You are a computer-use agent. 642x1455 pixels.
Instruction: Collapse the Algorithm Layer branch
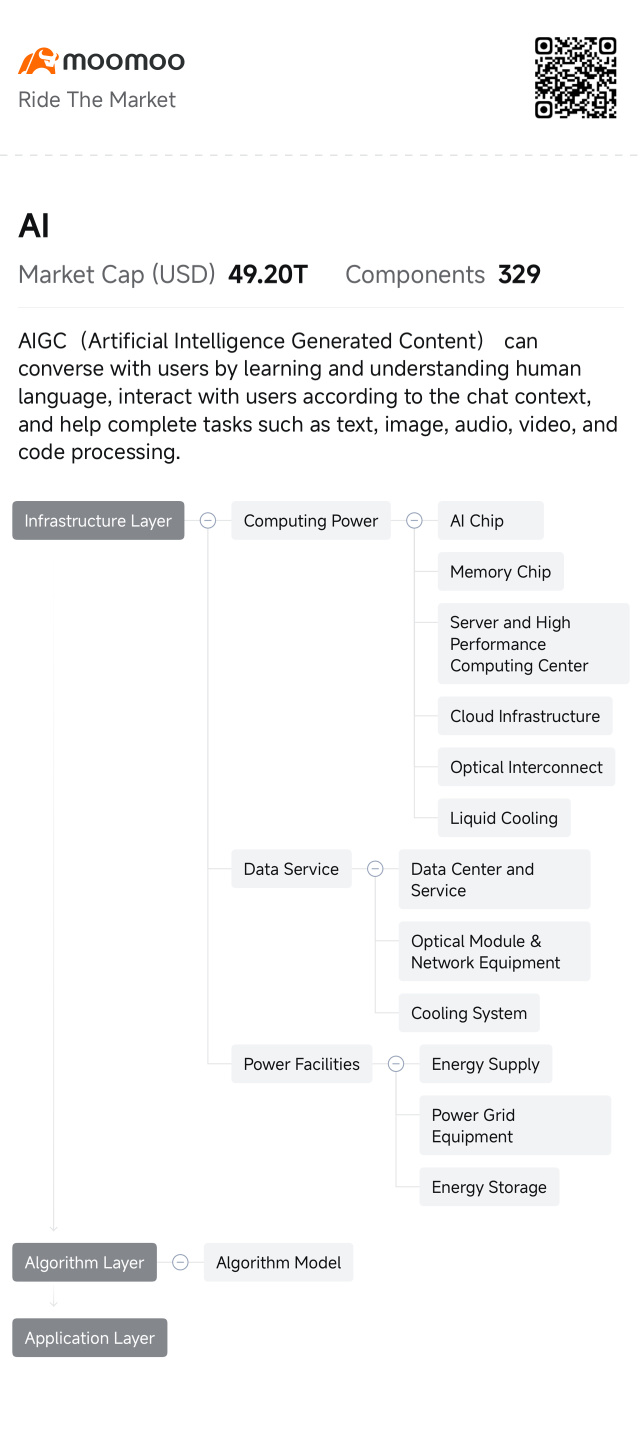coord(180,1263)
